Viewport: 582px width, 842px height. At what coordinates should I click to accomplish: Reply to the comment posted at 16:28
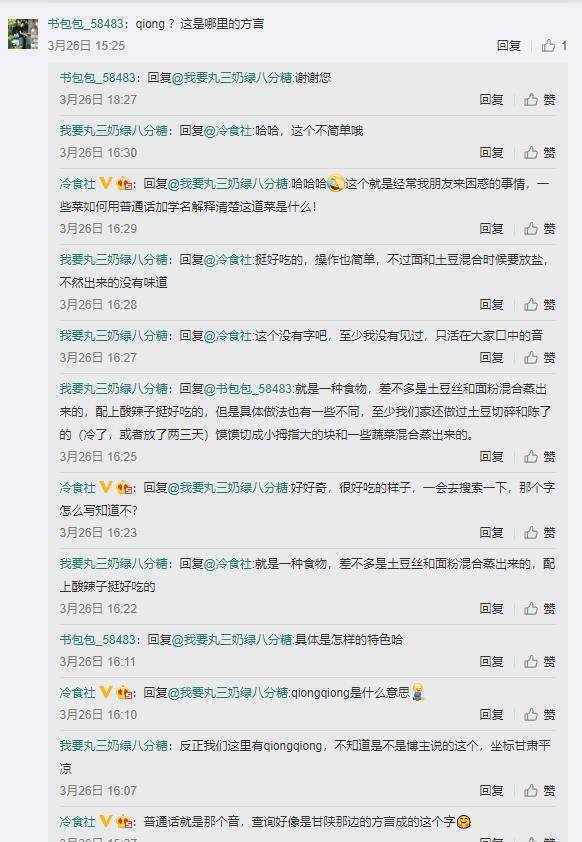click(491, 304)
